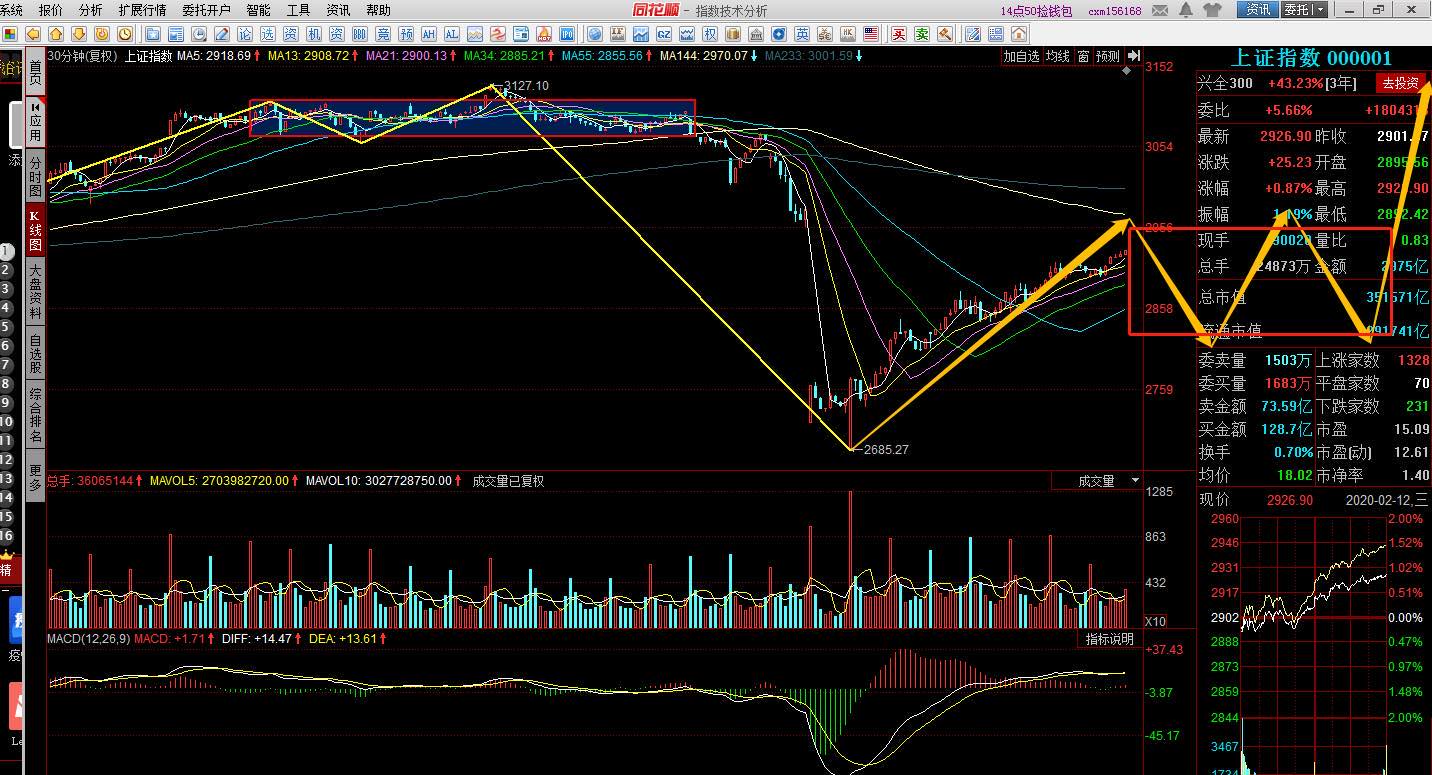1432x775 pixels.
Task: Click the yellow back arrow toolbar icon
Action: (x=32, y=35)
